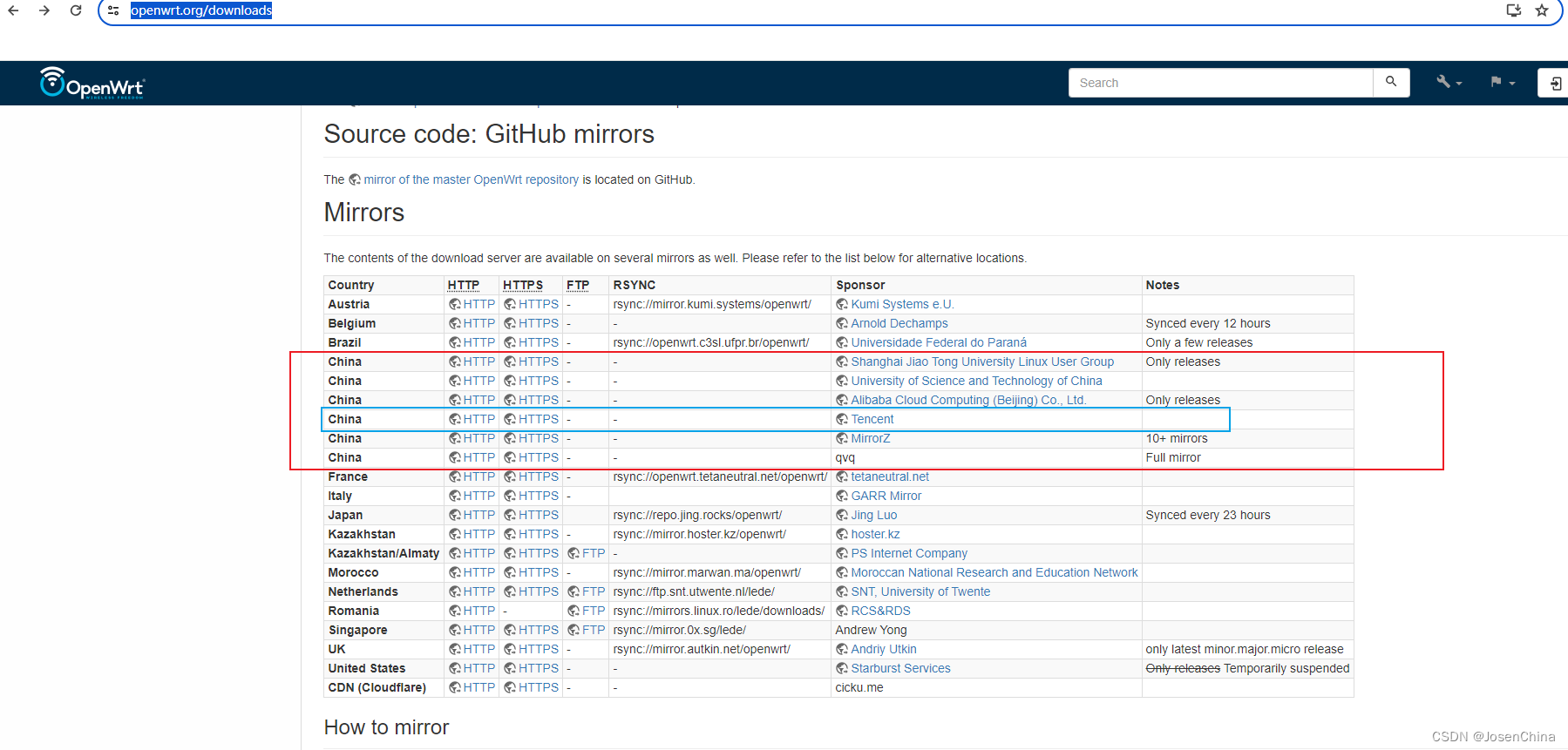This screenshot has width=1568, height=750.
Task: Open the flag language dropdown
Action: point(1502,82)
